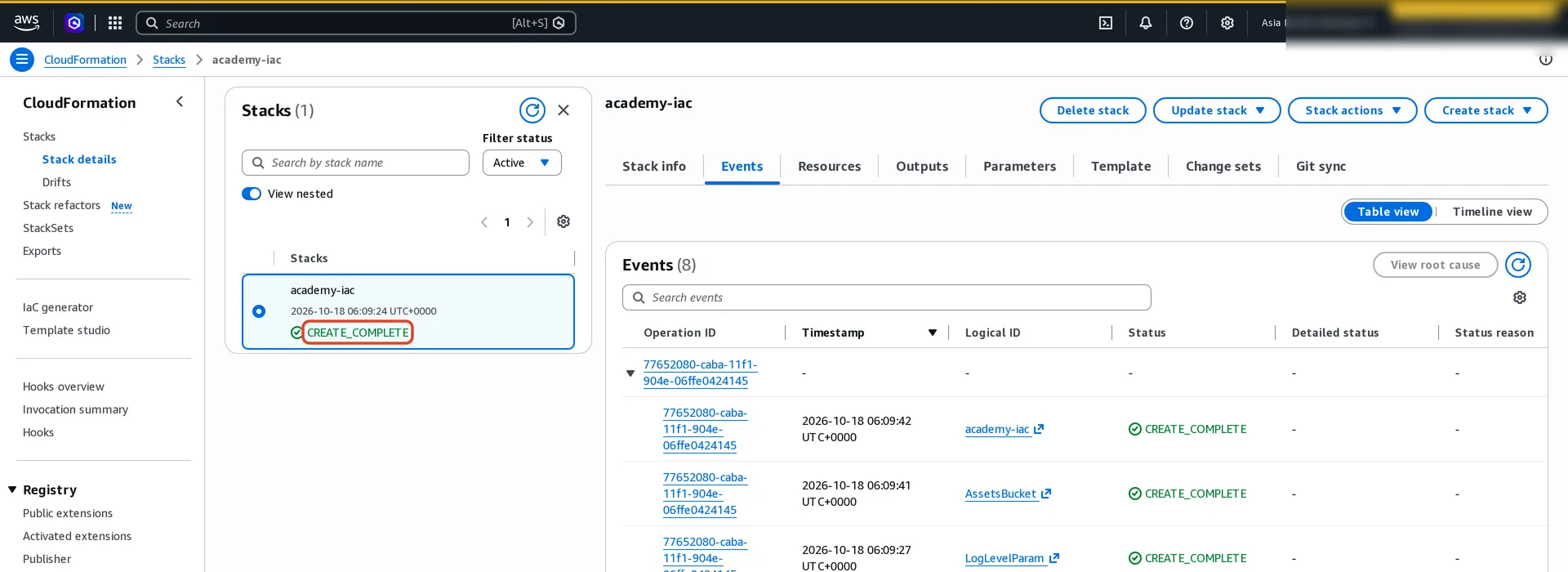Toggle the hamburger navigation menu

pos(22,60)
